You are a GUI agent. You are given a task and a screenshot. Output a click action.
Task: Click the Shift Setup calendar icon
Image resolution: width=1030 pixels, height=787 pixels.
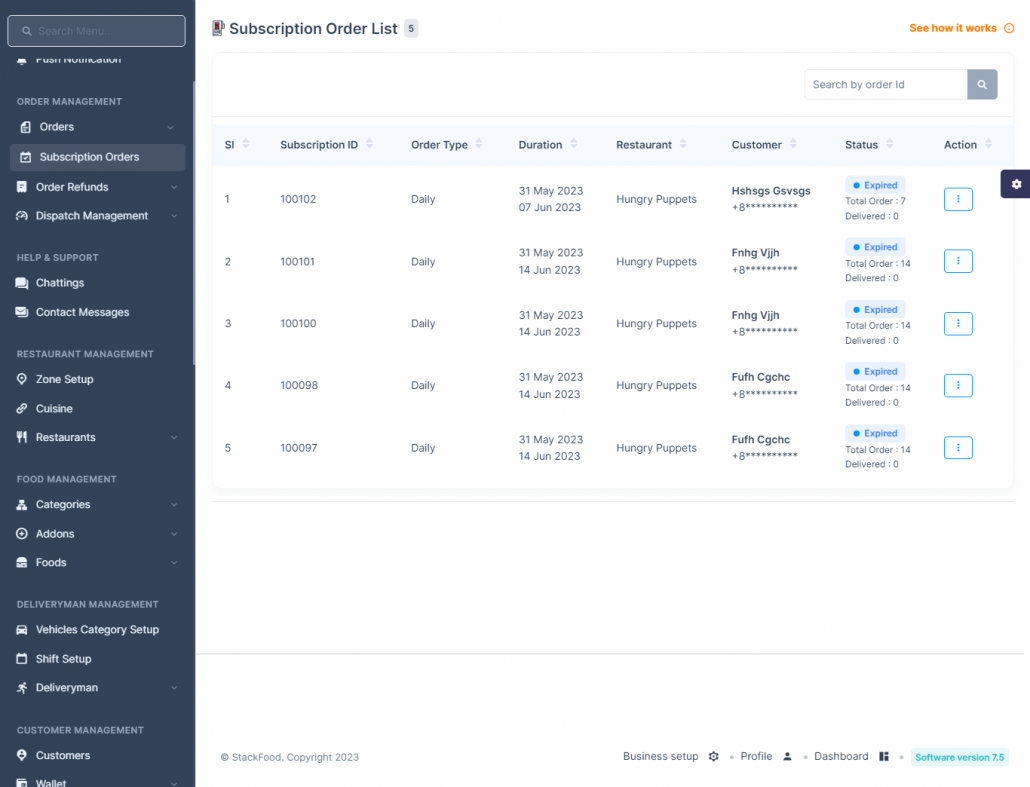[22, 659]
